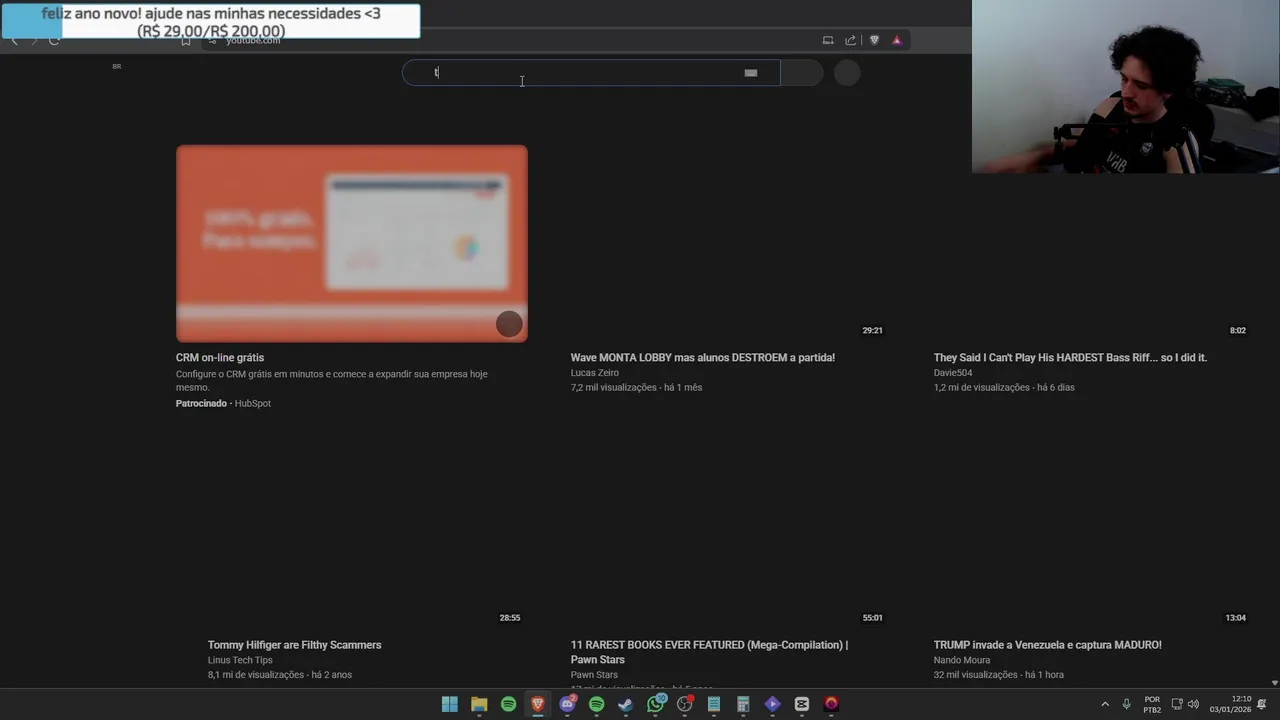Open '11 RAREST BOOKS EVER FEATURED' video title
Viewport: 1280px width, 720px height.
709,652
